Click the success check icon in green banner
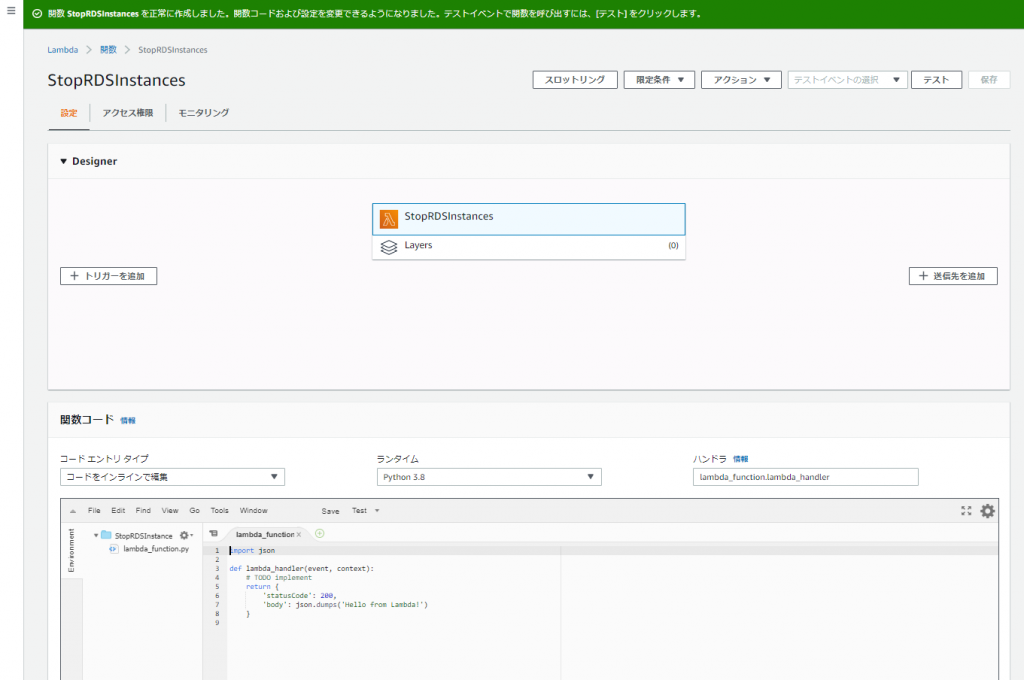The width and height of the screenshot is (1024, 680). click(x=37, y=14)
